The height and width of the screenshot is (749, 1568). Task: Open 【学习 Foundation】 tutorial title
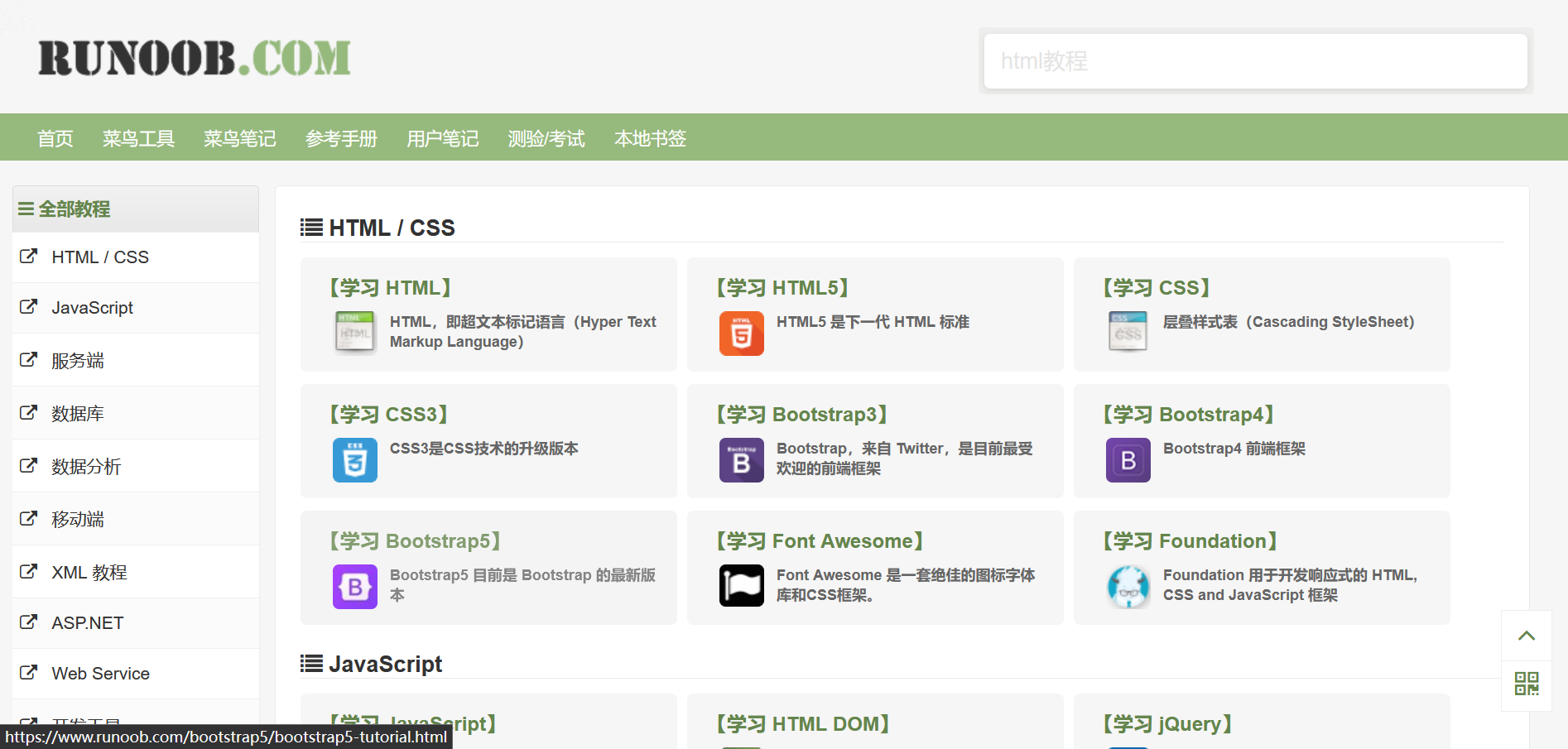pos(1190,541)
